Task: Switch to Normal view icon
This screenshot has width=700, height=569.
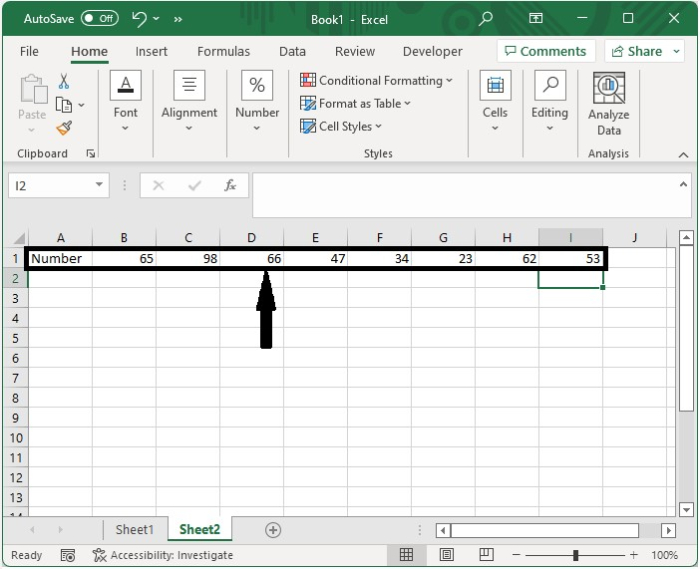Action: 406,555
